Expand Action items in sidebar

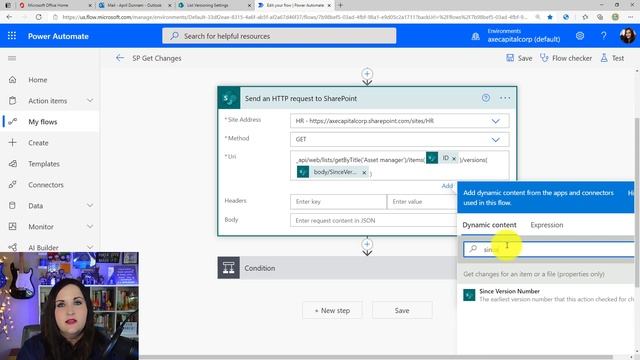pos(90,100)
